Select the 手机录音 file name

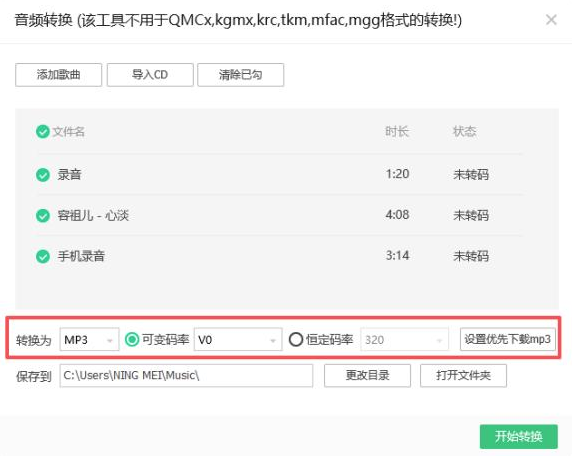[81, 256]
